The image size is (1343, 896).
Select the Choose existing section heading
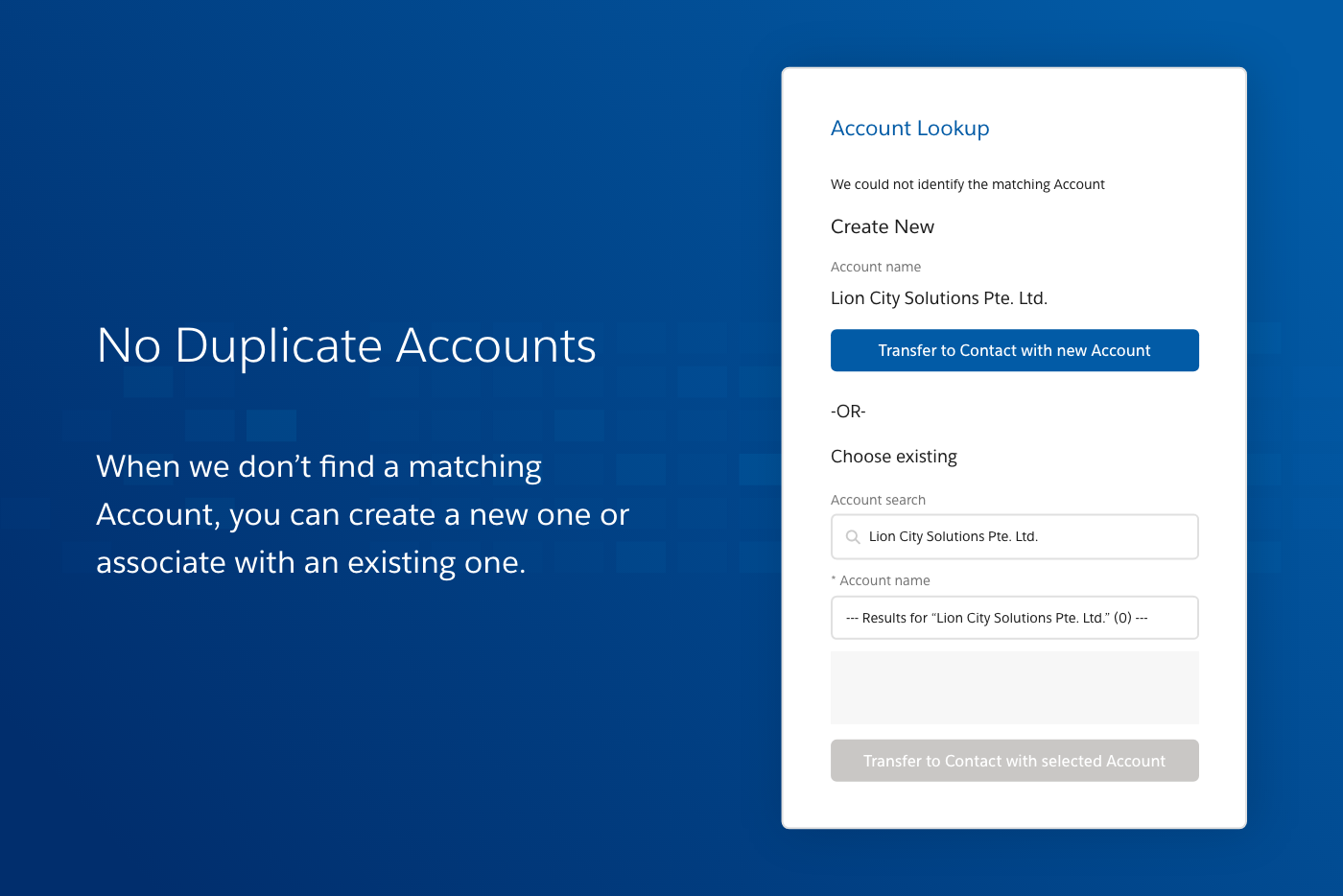893,457
